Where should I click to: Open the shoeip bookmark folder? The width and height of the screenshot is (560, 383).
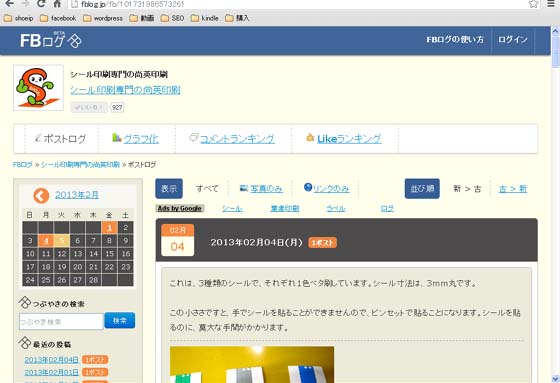(19, 18)
